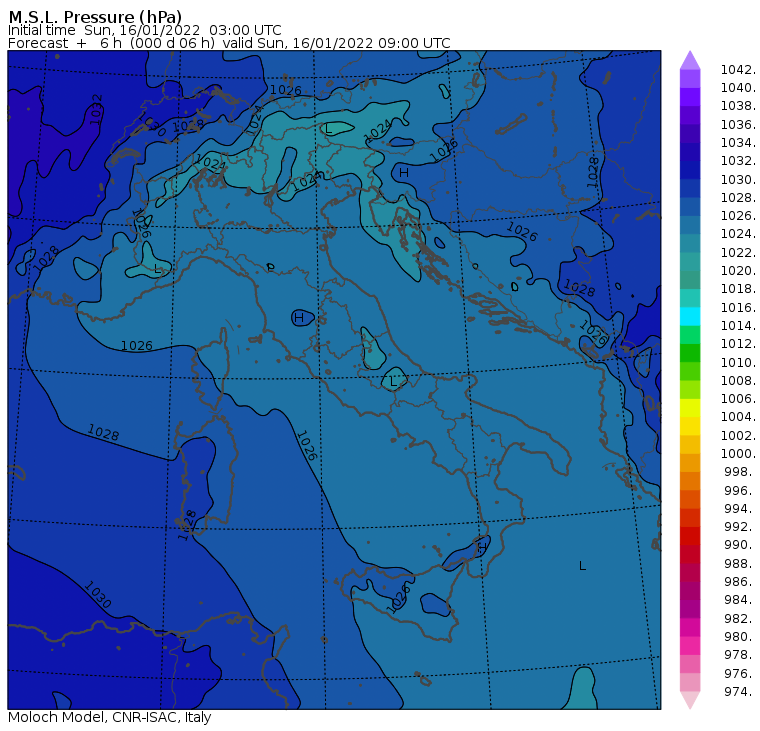This screenshot has height=731, width=760.
Task: Click the 1020. legend value
Action: [738, 270]
